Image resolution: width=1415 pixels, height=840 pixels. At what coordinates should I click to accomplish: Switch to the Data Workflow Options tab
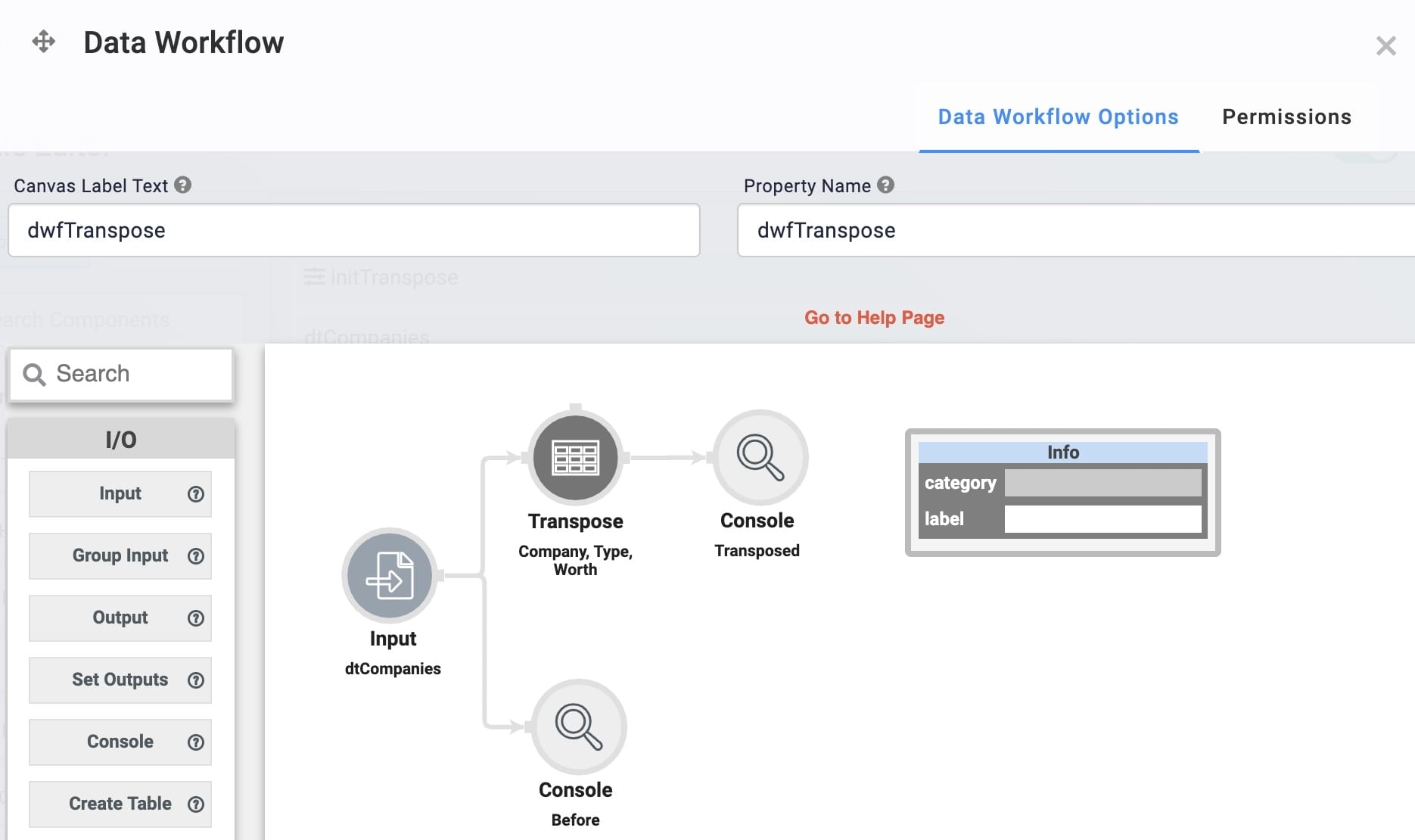pos(1058,117)
